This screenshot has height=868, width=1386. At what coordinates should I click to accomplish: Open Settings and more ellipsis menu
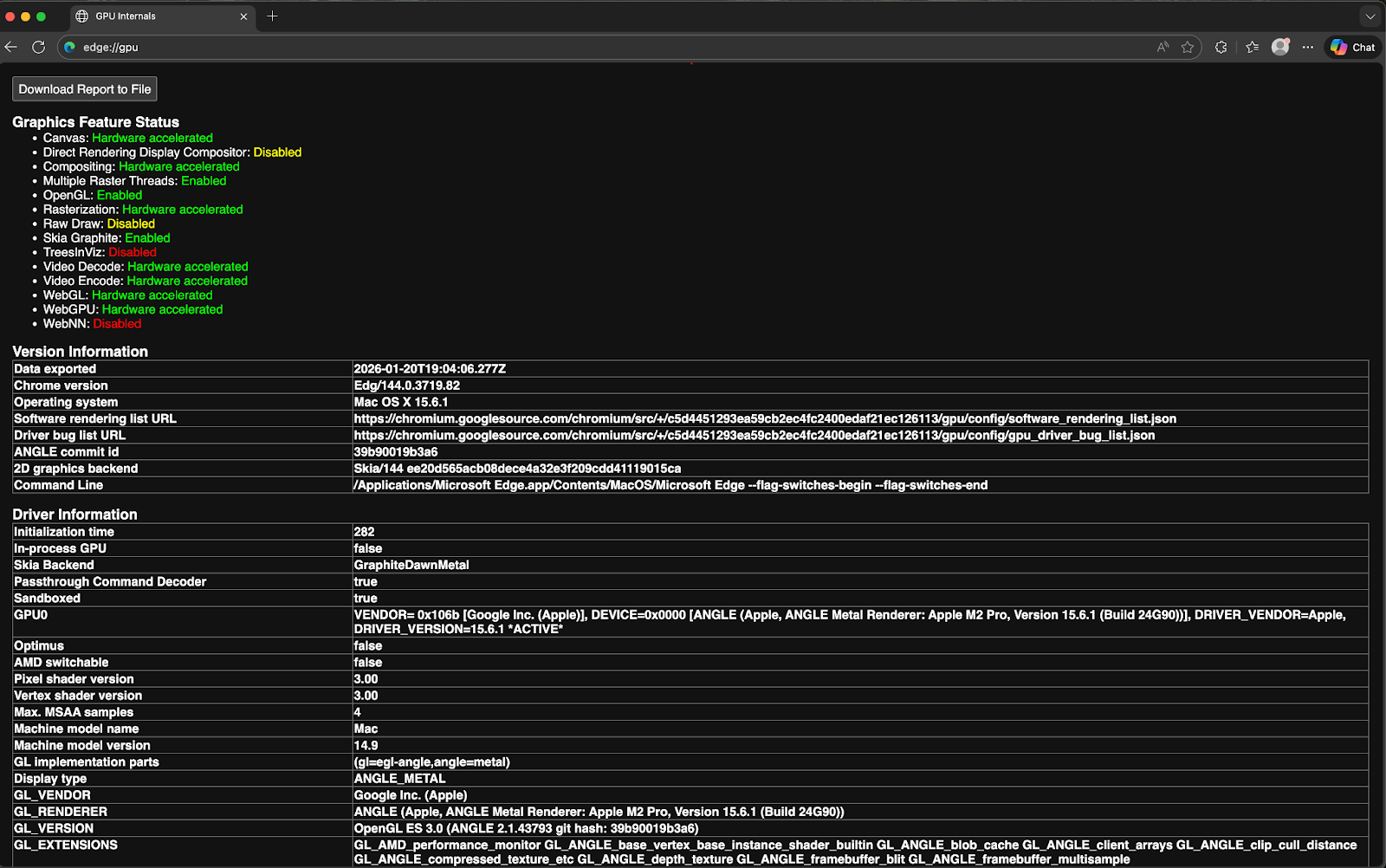coord(1308,48)
